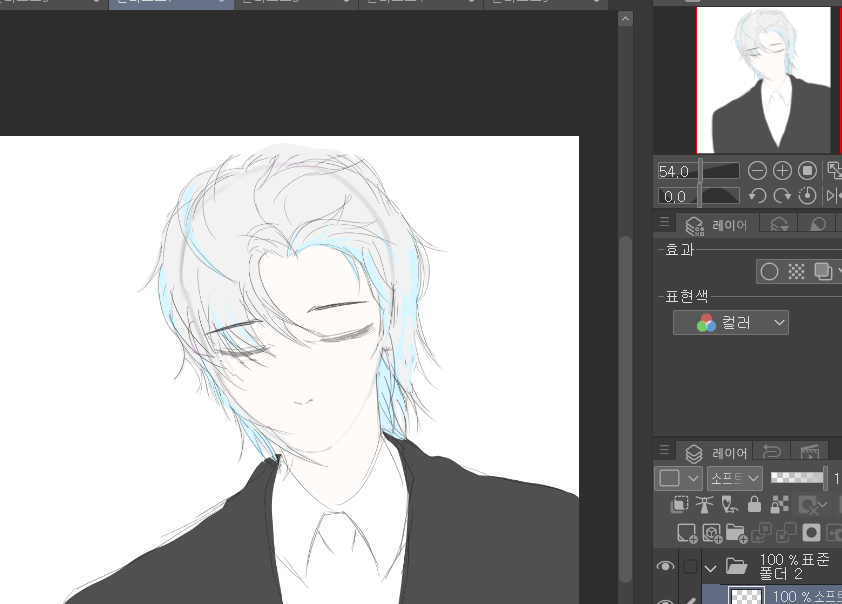This screenshot has height=604, width=842.
Task: Open the 컬러 expression color dropdown
Action: click(x=730, y=323)
